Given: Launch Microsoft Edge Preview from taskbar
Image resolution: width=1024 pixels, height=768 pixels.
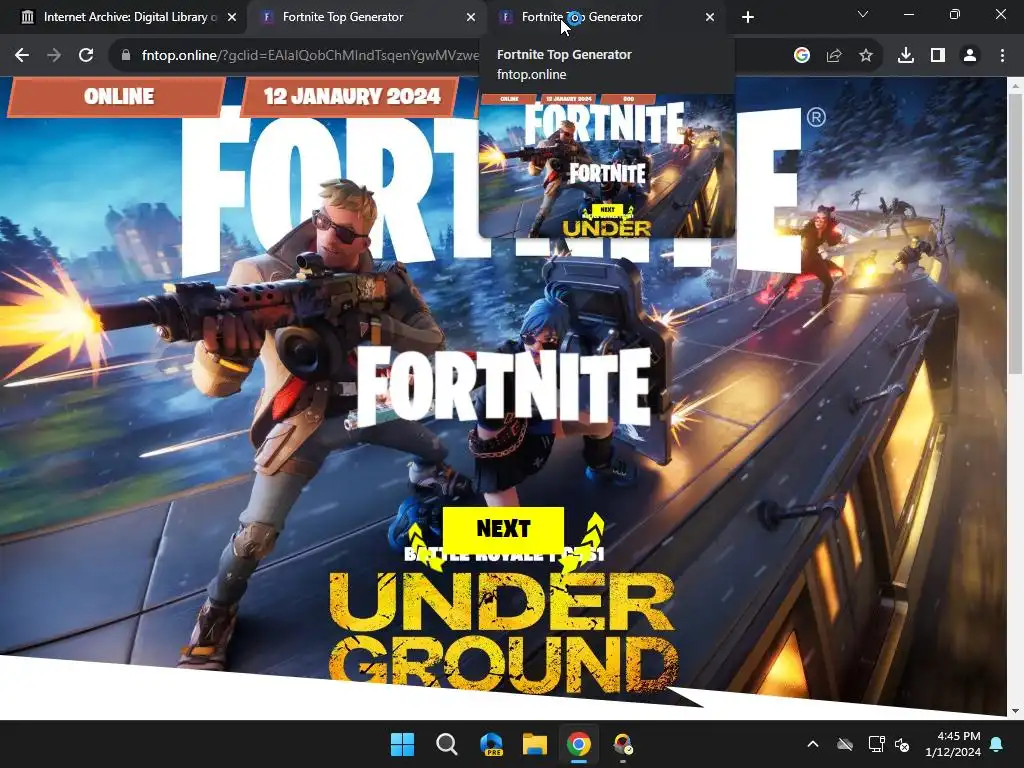Looking at the screenshot, I should pos(491,744).
